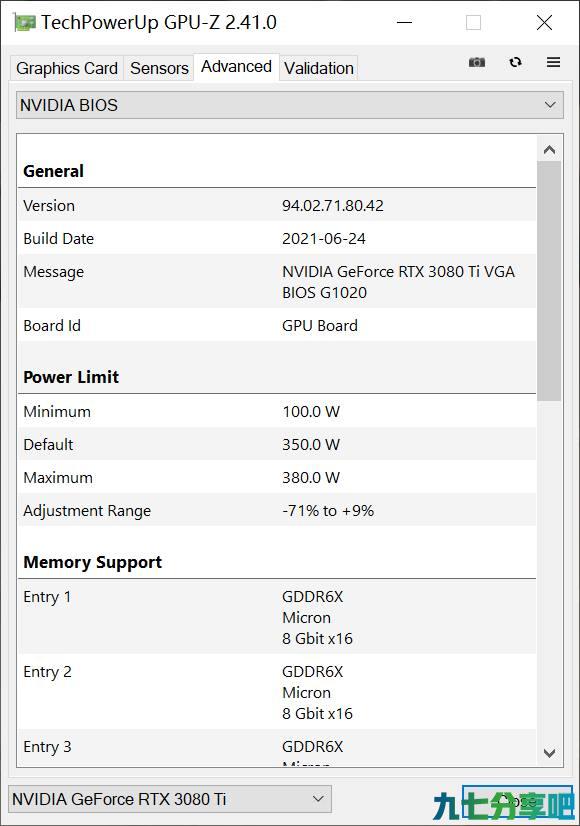
Task: Click the refresh arrows icon
Action: click(515, 62)
